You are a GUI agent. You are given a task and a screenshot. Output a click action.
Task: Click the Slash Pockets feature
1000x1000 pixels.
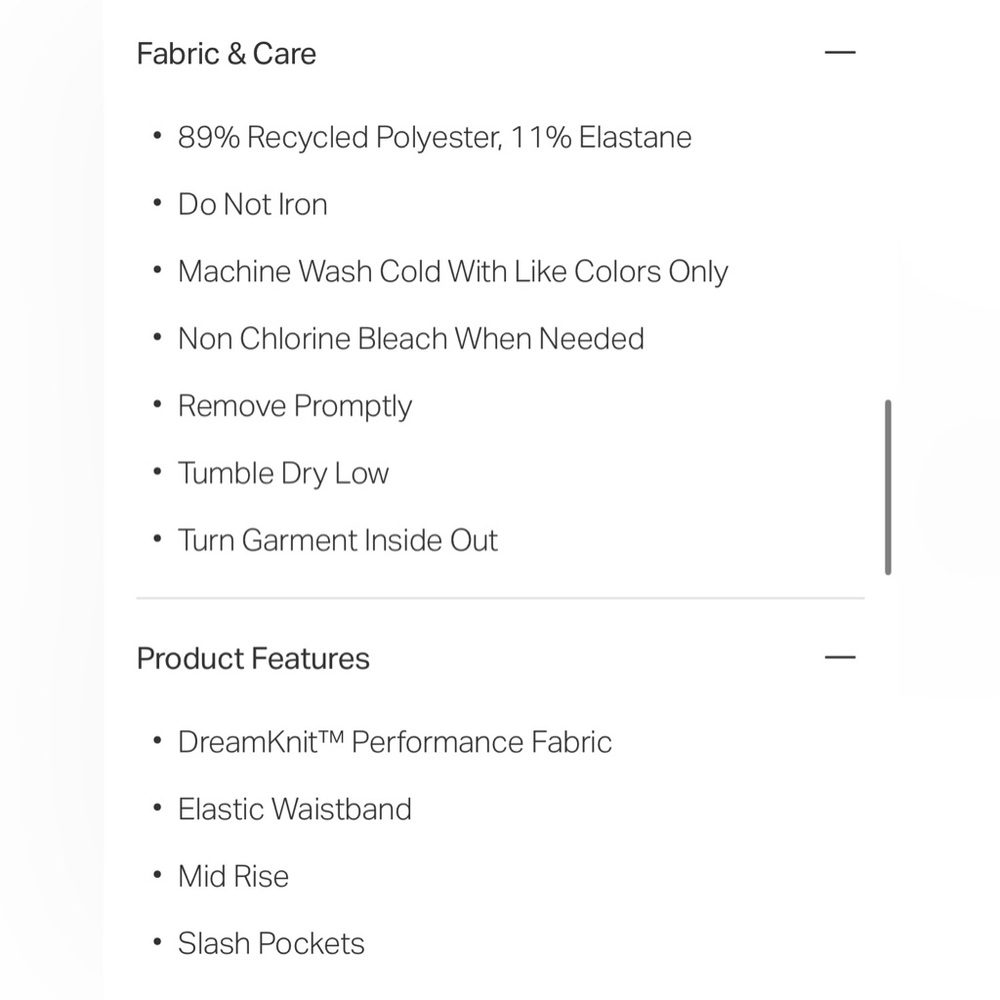(x=271, y=944)
